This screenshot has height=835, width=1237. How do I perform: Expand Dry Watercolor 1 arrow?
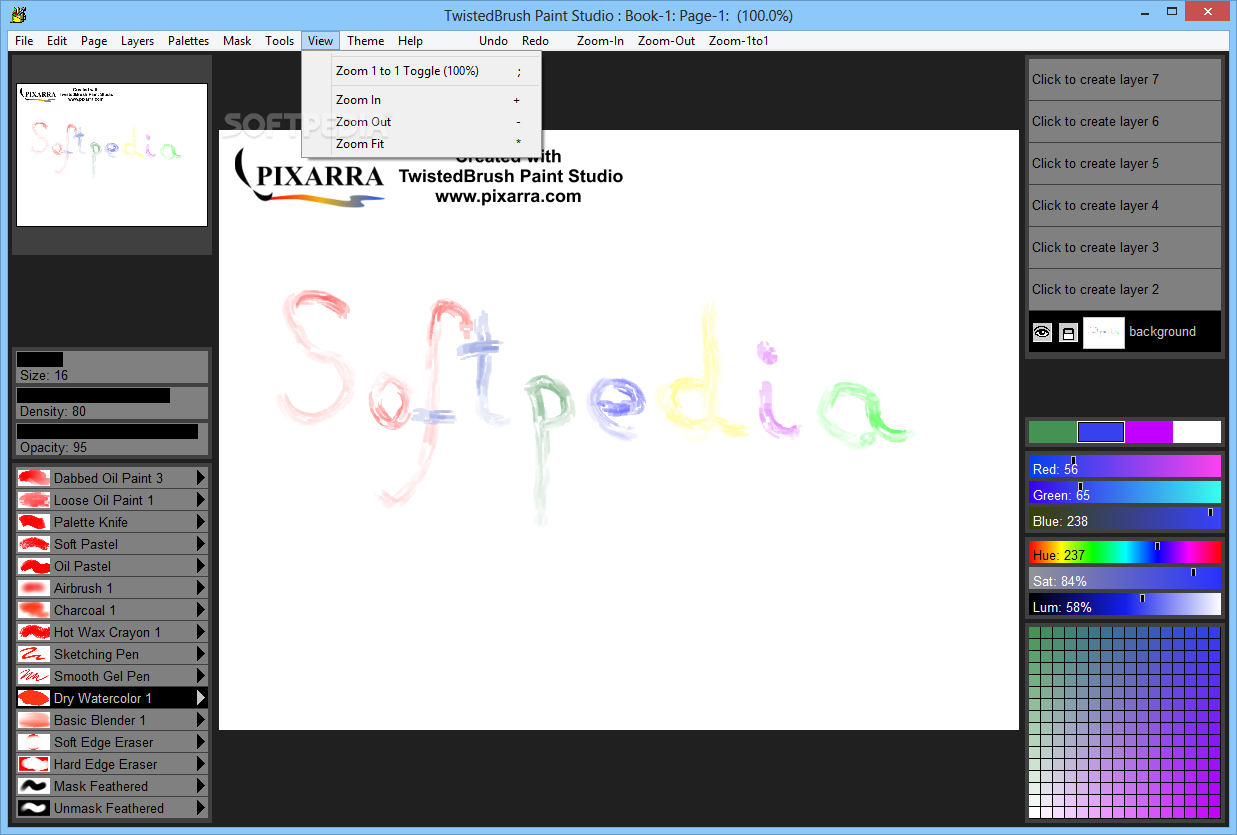201,698
